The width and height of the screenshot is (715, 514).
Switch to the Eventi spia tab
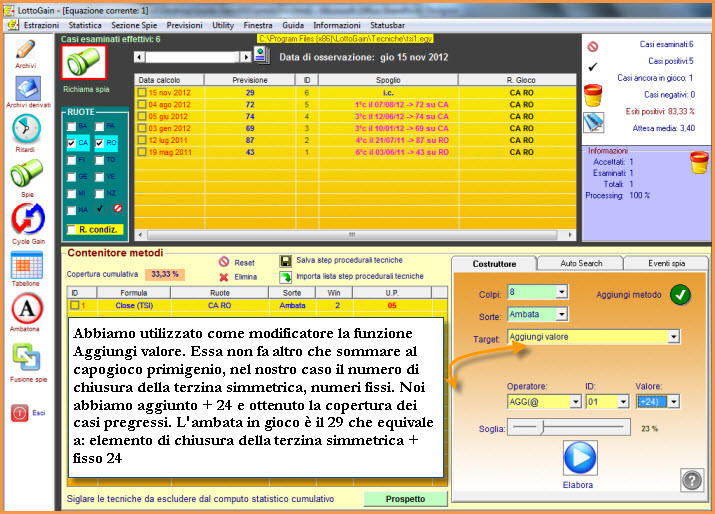(x=666, y=263)
